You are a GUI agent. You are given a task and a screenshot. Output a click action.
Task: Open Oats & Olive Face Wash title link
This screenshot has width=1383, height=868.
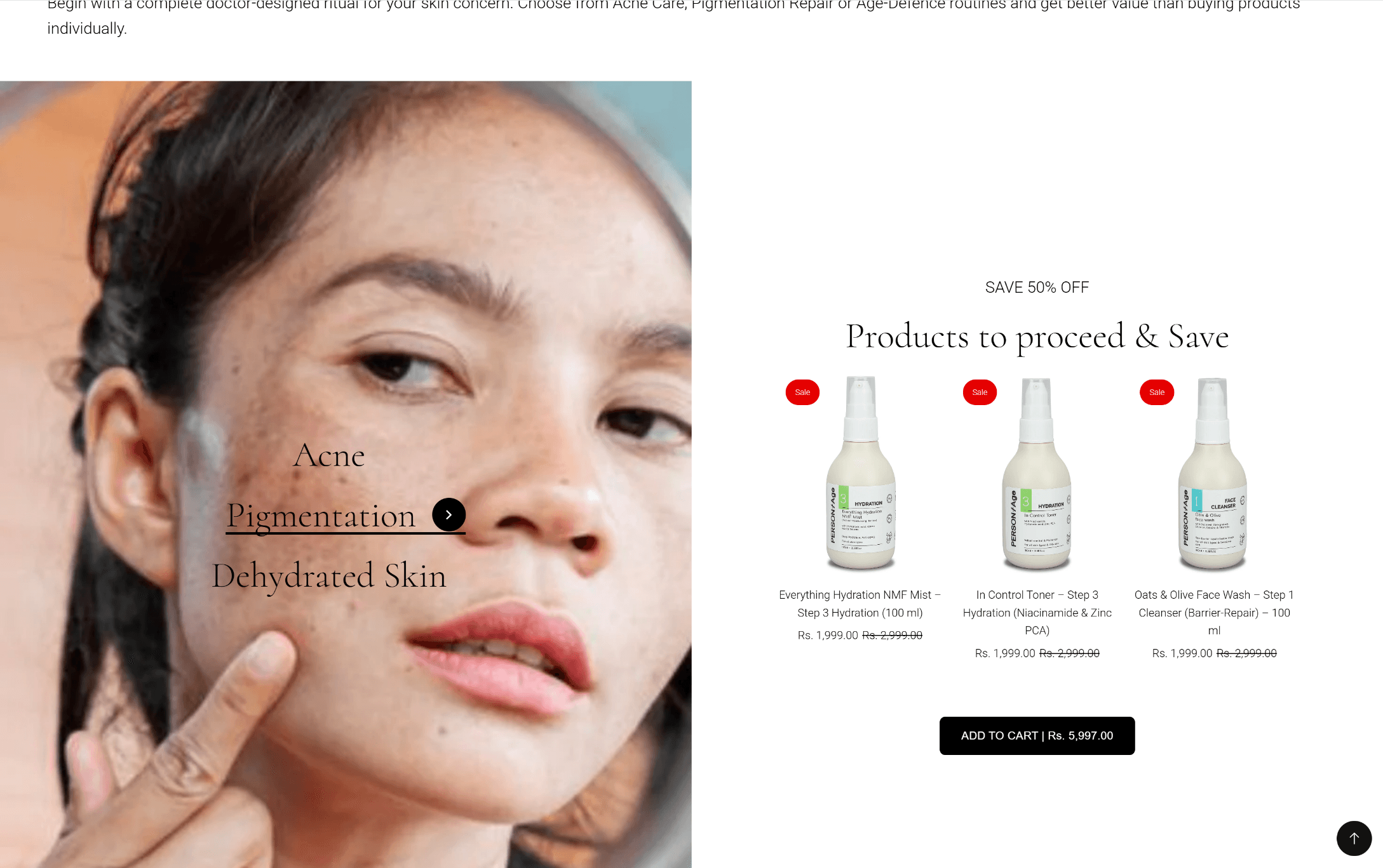pos(1214,612)
